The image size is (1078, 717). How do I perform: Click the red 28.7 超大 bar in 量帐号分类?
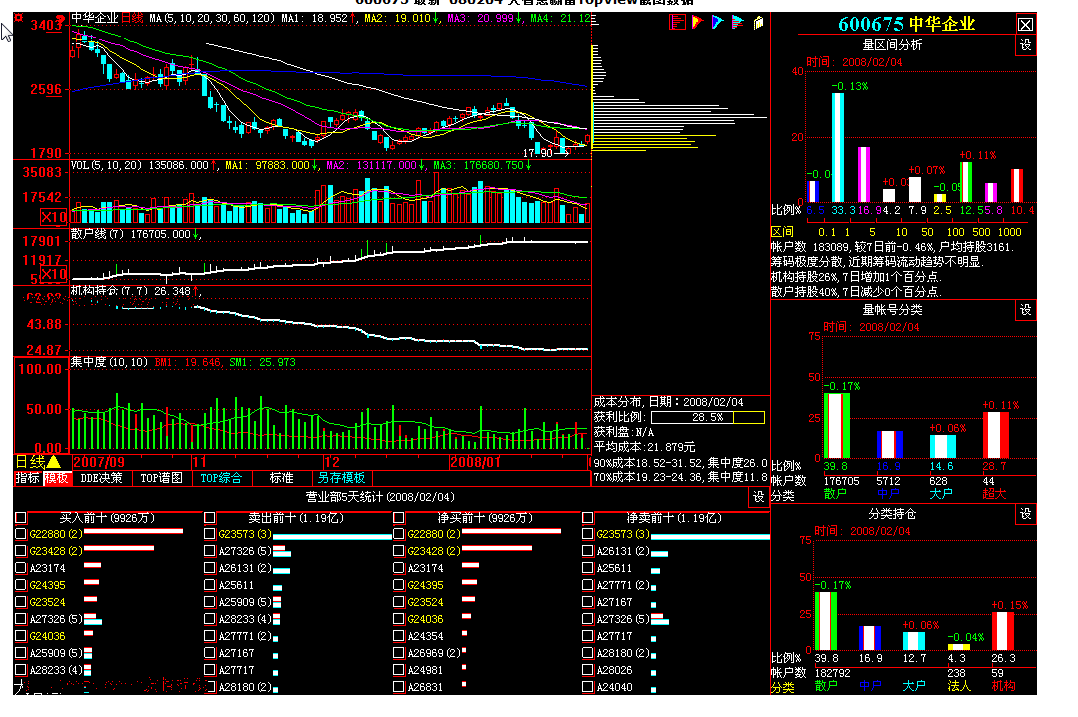(995, 434)
